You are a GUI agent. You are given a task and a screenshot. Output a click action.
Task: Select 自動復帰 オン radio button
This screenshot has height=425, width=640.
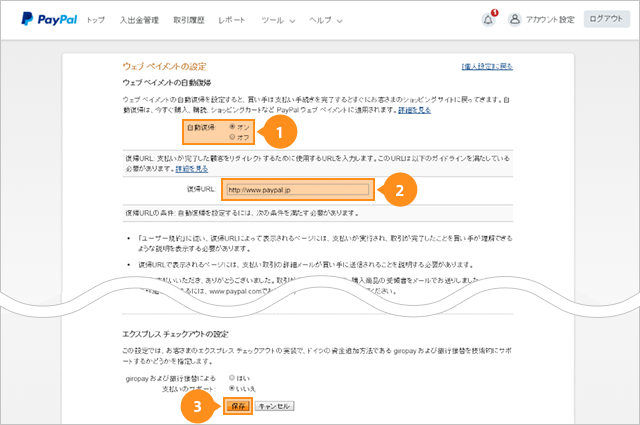pos(232,127)
